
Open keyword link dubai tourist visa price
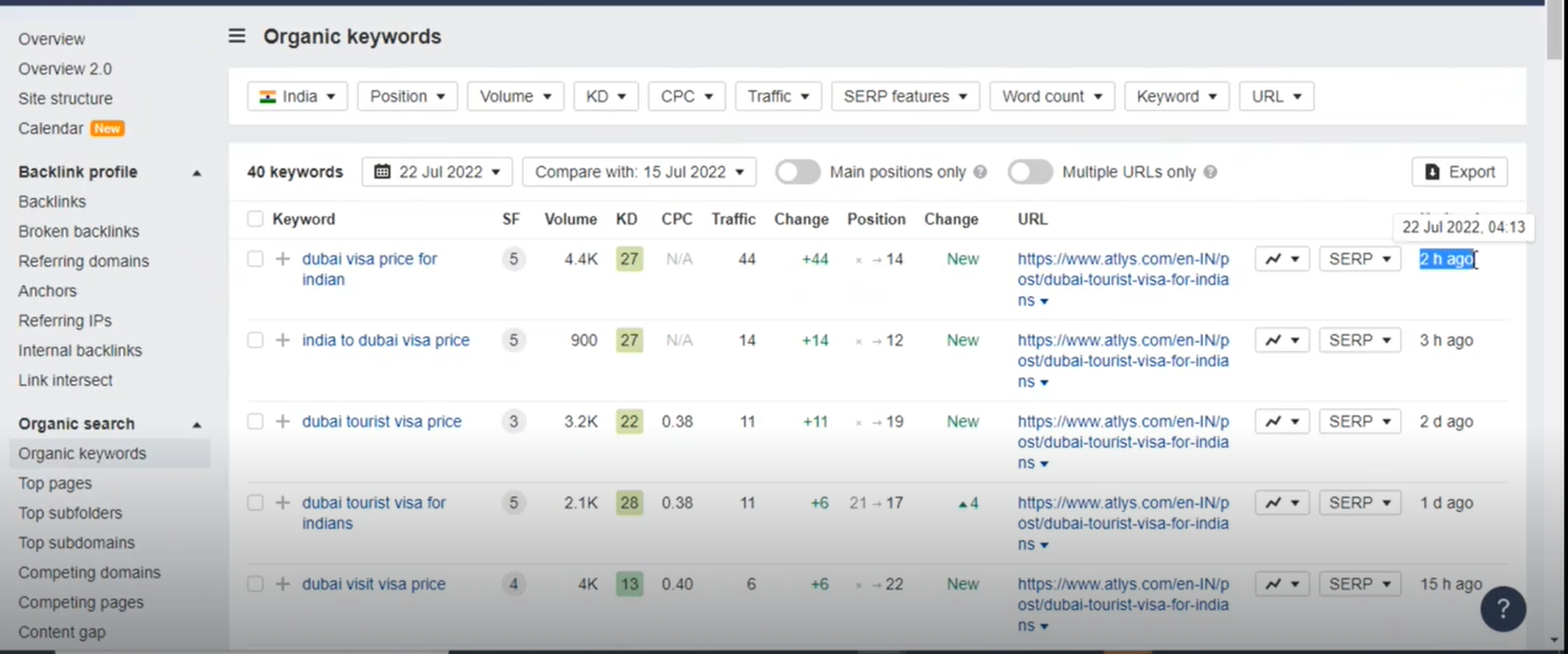click(381, 421)
